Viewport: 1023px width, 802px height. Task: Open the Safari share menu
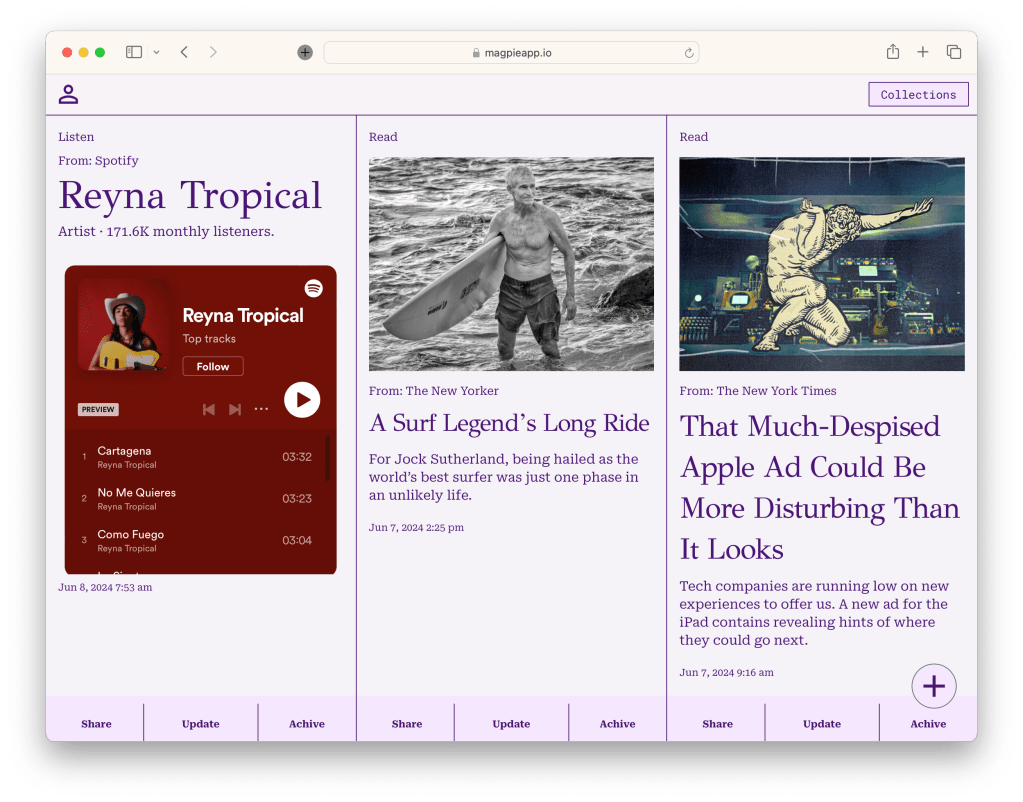click(892, 52)
